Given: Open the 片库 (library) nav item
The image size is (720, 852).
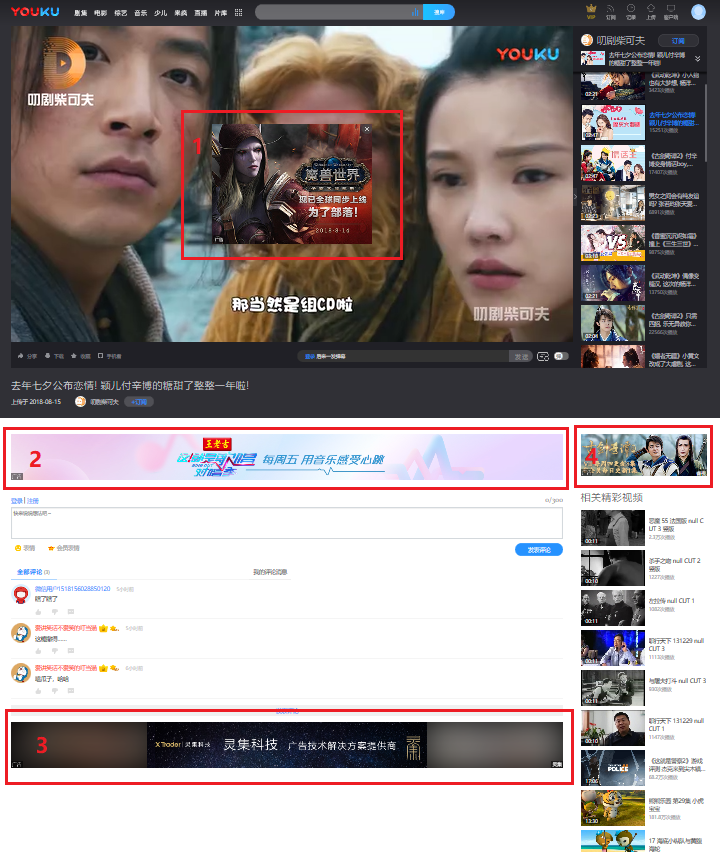Looking at the screenshot, I should [221, 13].
